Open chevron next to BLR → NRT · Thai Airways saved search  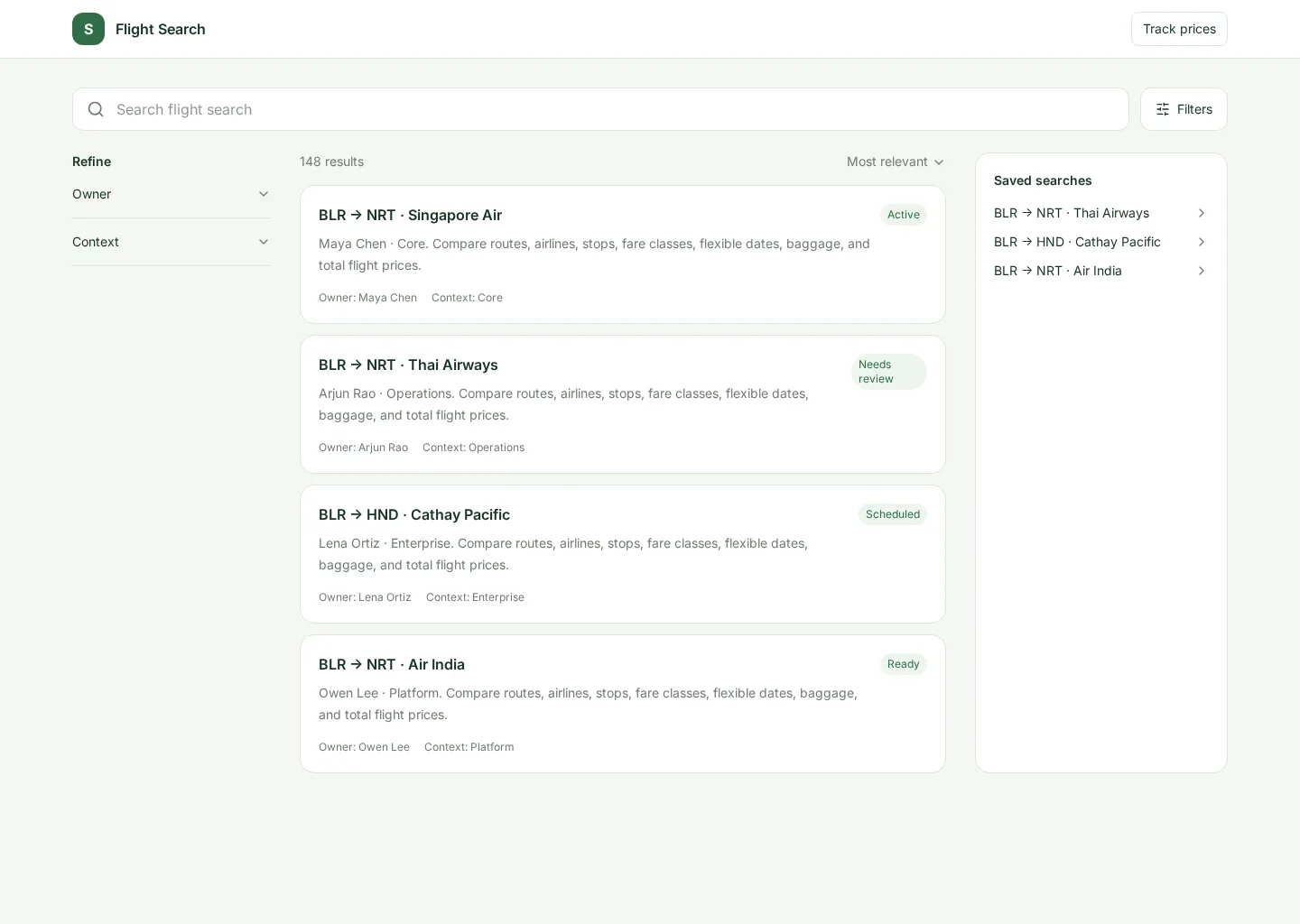pyautogui.click(x=1201, y=213)
